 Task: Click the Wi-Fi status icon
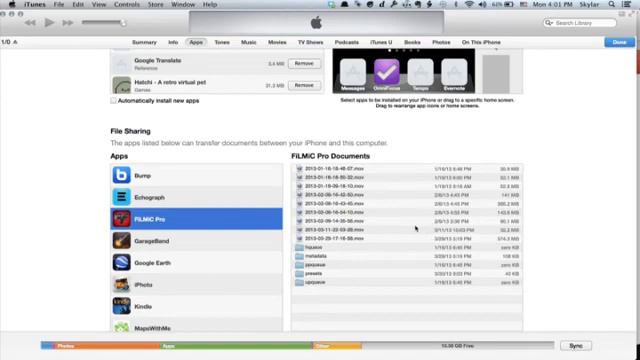tap(469, 4)
